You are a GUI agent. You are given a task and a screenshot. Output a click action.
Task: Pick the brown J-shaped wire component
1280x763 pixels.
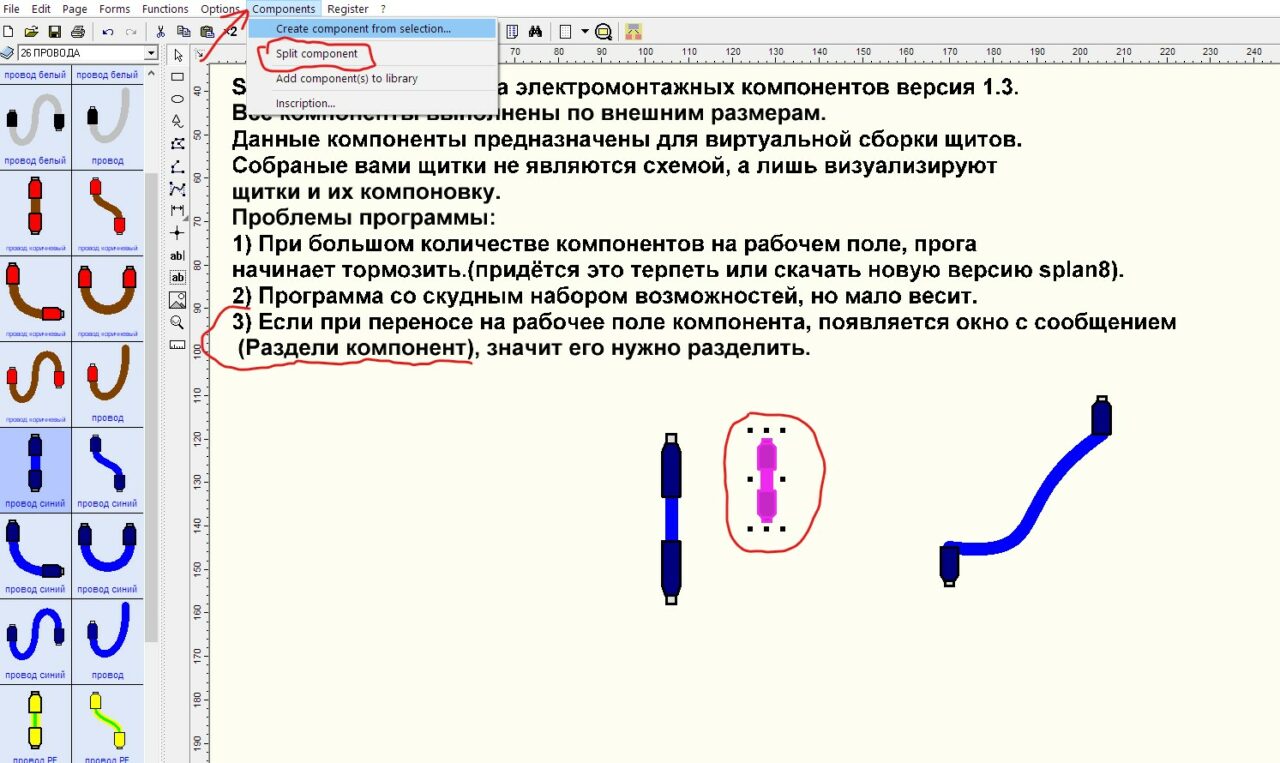pos(108,385)
